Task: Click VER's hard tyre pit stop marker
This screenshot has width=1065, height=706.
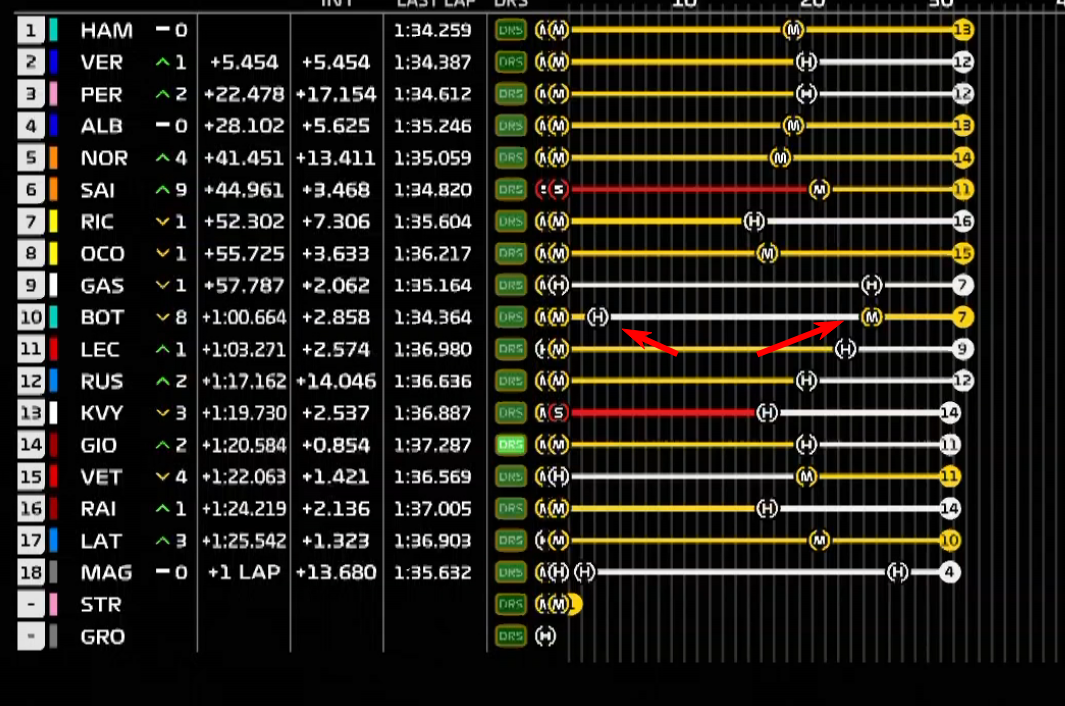Action: coord(806,62)
